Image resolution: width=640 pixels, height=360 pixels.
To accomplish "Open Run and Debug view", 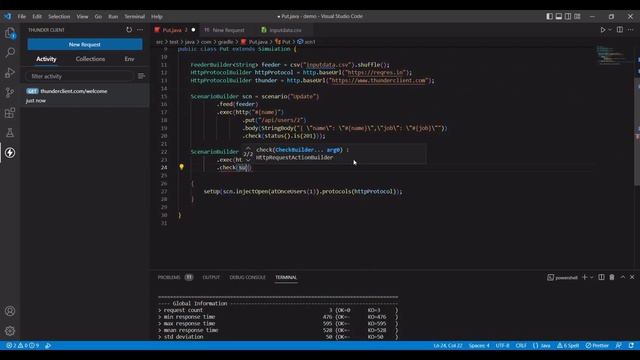I will point(10,73).
